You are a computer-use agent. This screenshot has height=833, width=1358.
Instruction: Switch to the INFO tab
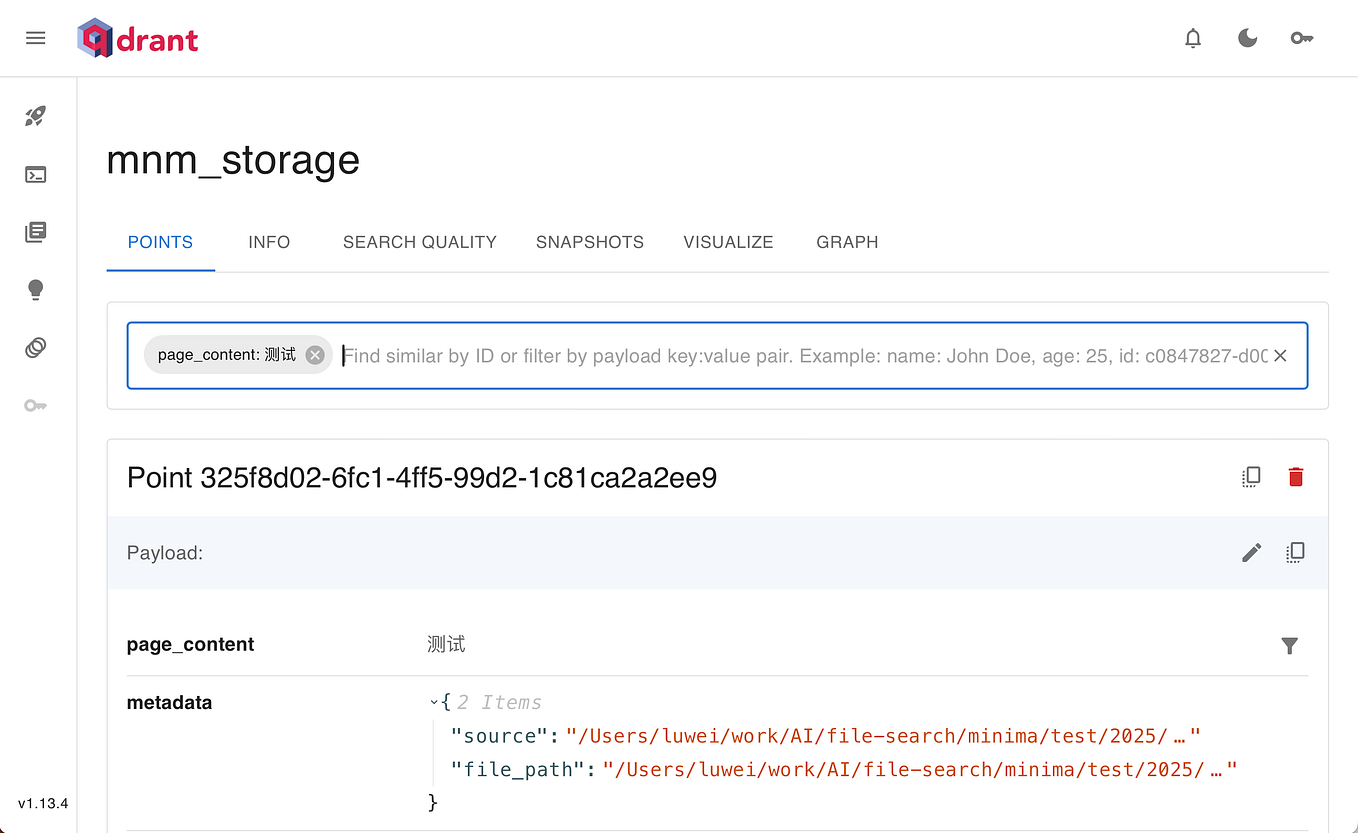click(x=269, y=242)
